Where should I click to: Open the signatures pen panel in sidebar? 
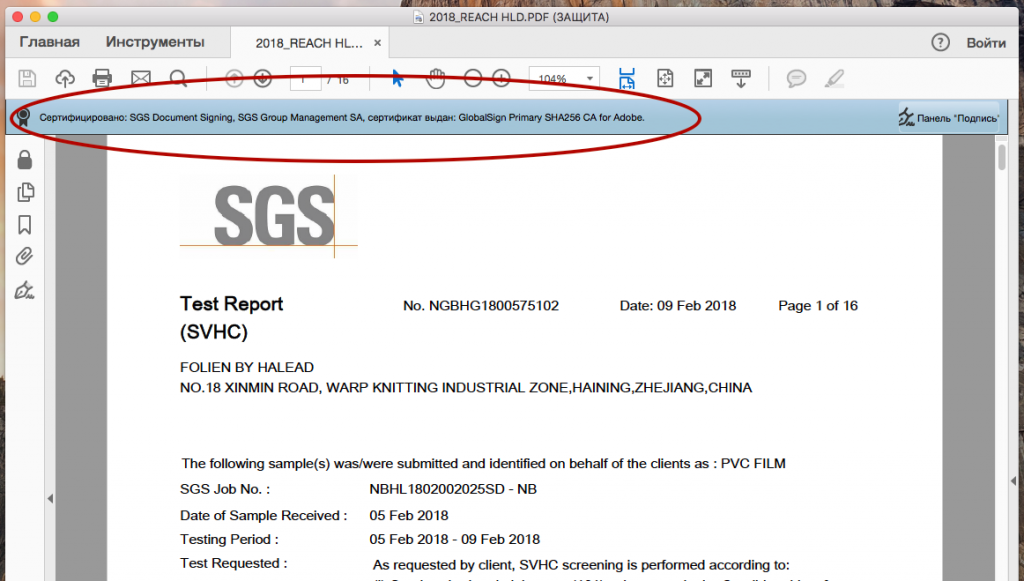(x=25, y=291)
